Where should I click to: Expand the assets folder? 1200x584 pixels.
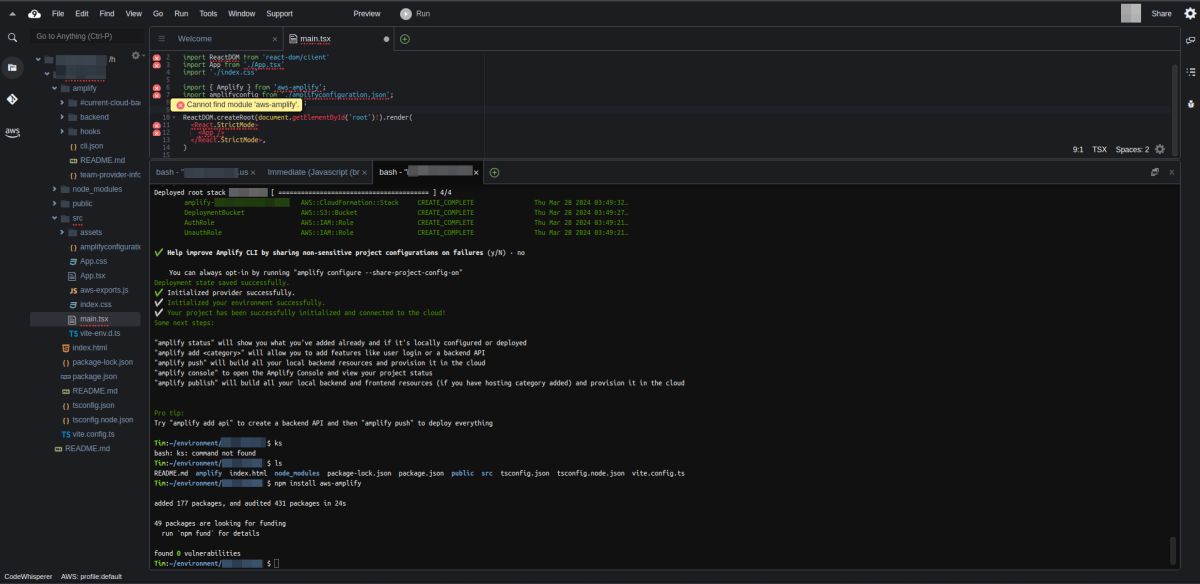click(62, 232)
